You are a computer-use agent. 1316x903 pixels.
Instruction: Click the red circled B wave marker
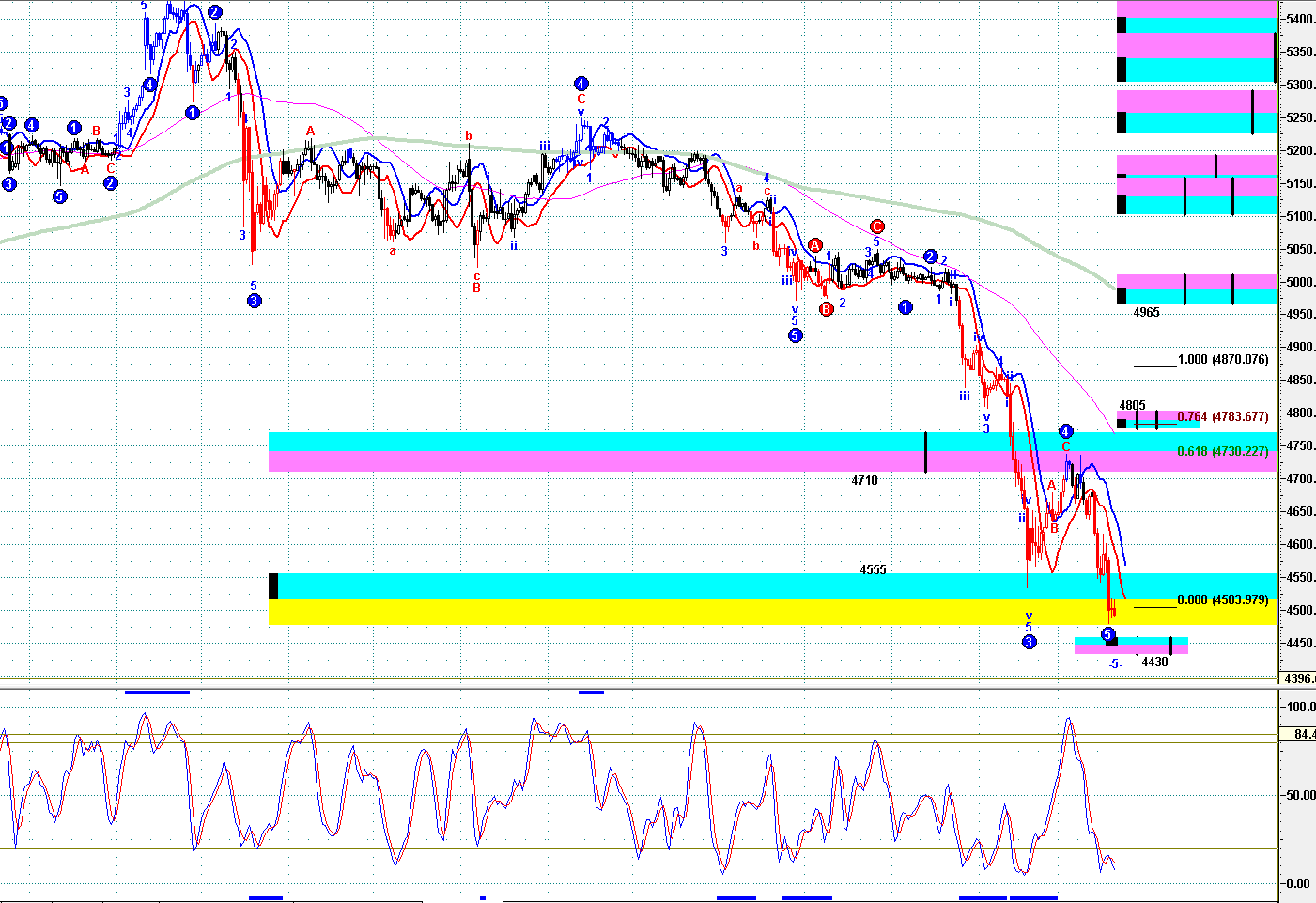[827, 309]
